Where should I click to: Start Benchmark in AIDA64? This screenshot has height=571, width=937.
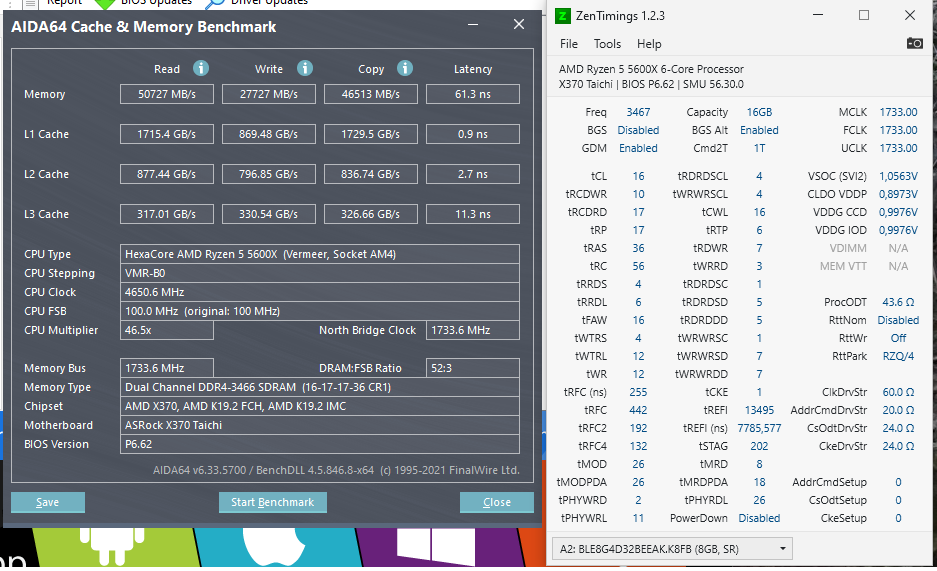pos(272,502)
